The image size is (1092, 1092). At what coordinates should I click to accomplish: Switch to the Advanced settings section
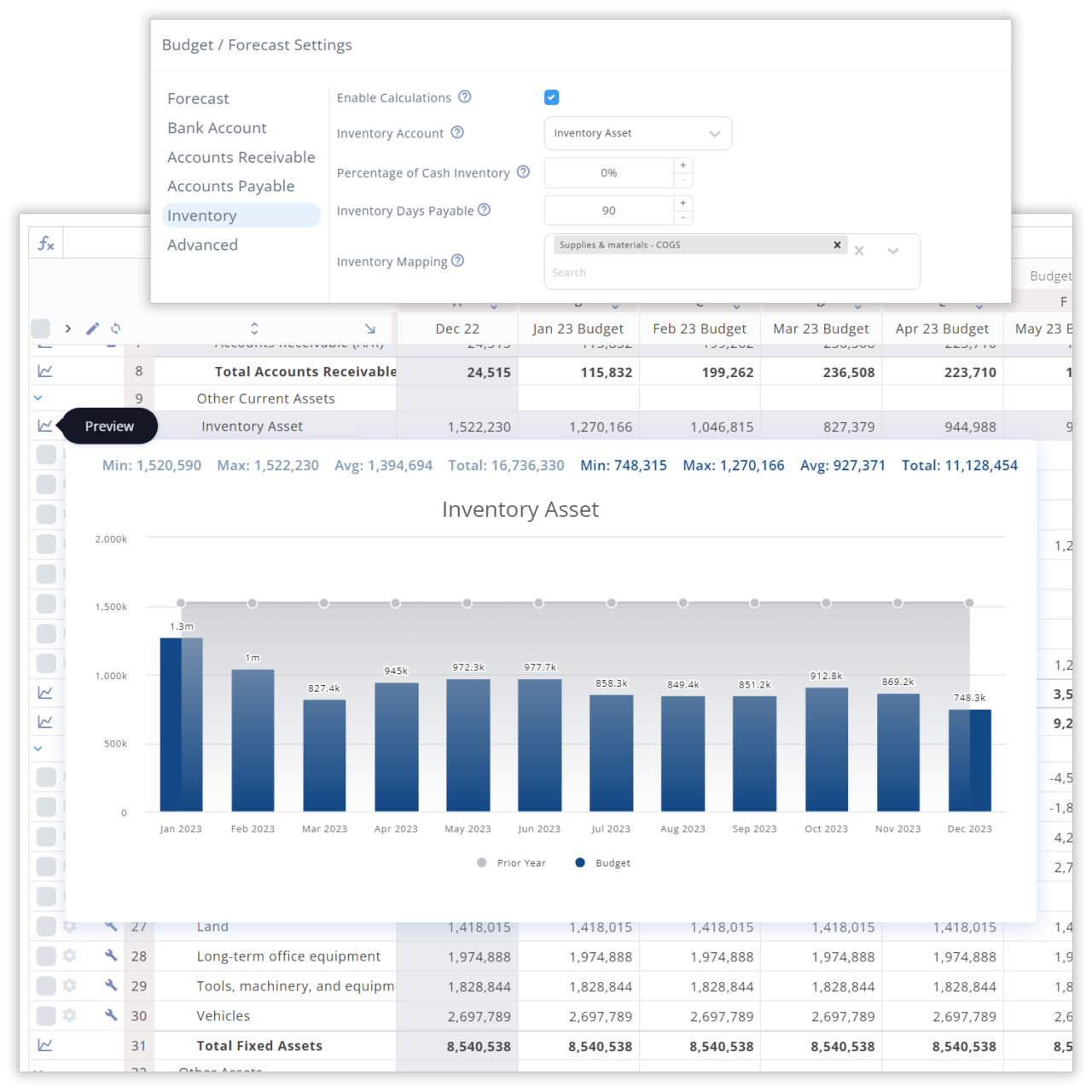tap(202, 245)
